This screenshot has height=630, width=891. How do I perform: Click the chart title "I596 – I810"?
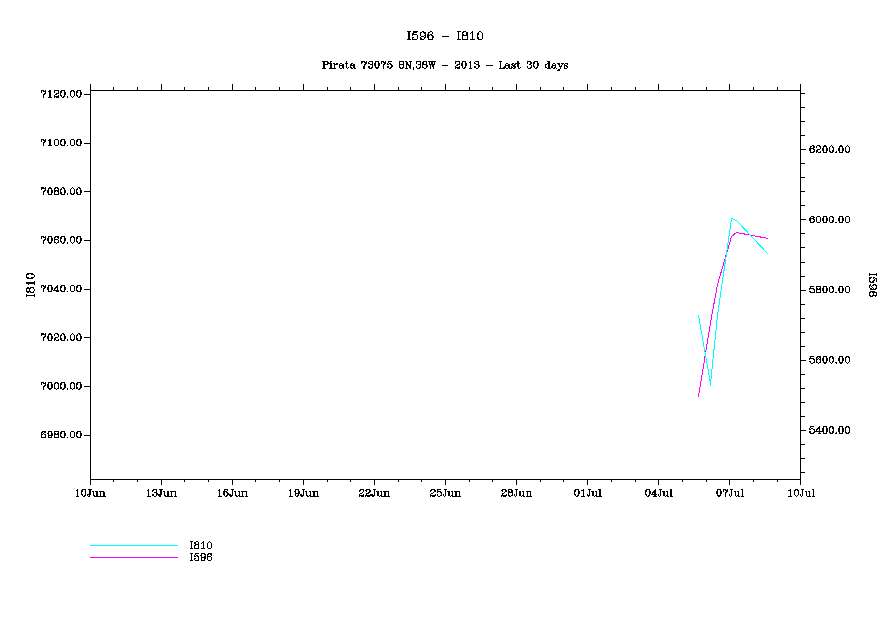coord(445,36)
